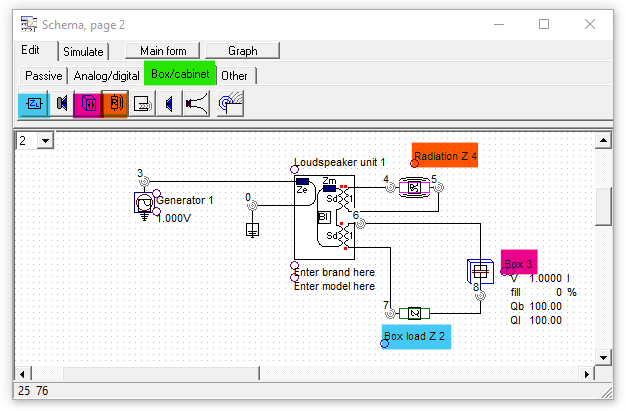Select the orange Radiation toolbar icon
Image resolution: width=626 pixels, height=411 pixels.
tap(115, 103)
